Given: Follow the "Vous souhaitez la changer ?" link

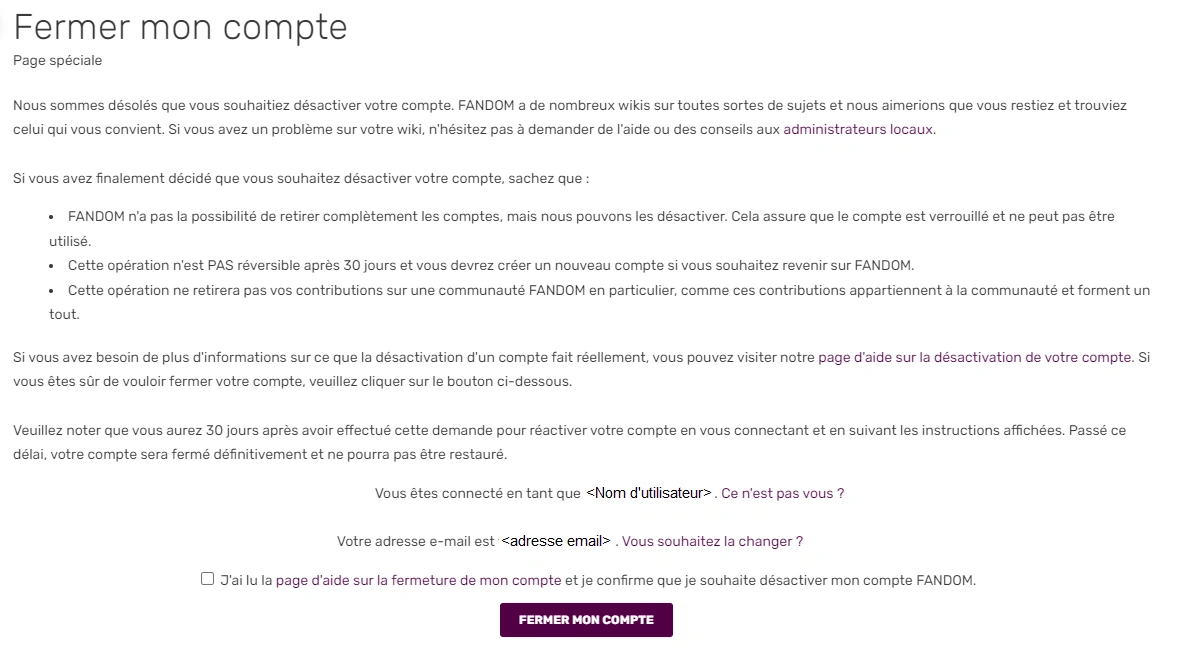Looking at the screenshot, I should tap(712, 541).
